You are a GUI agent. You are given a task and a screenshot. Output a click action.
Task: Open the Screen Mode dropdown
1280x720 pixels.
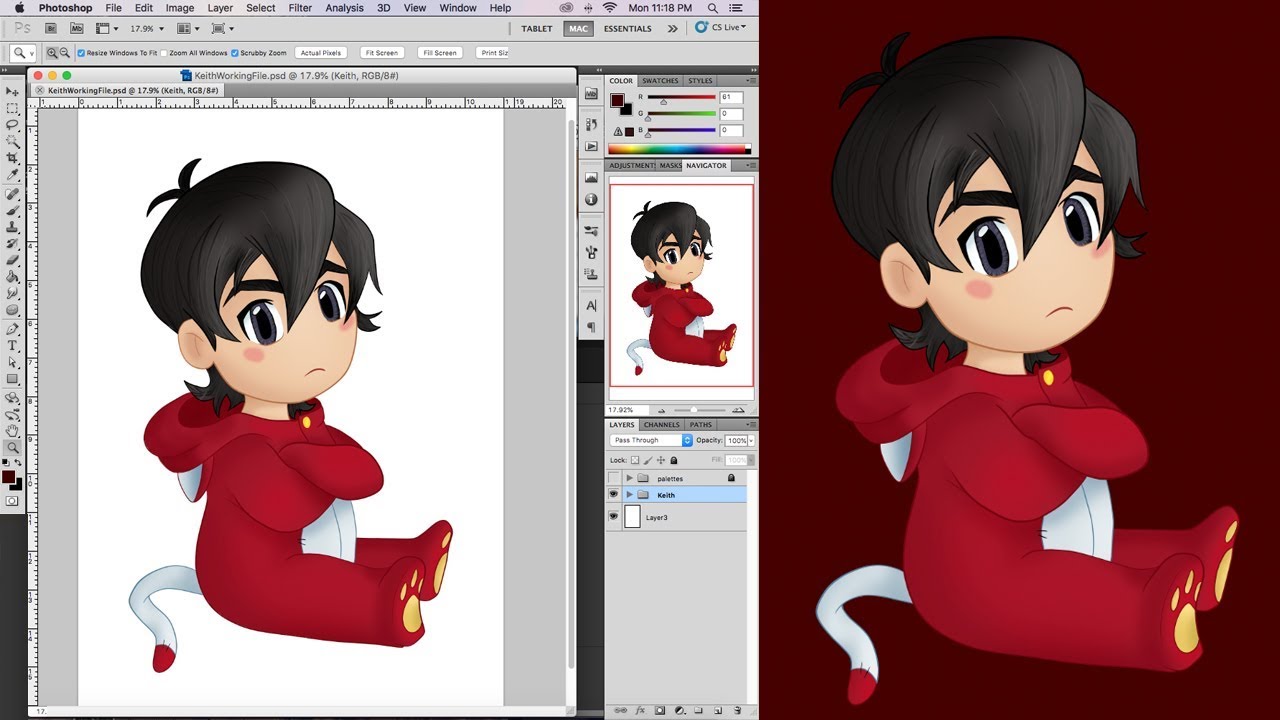coord(222,29)
